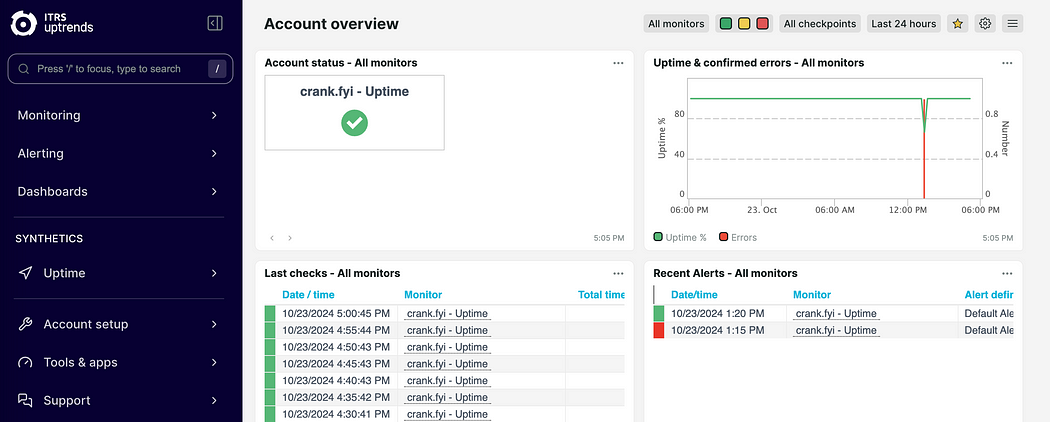The width and height of the screenshot is (1050, 422).
Task: Click chevron next to Tools & apps
Action: click(x=214, y=362)
